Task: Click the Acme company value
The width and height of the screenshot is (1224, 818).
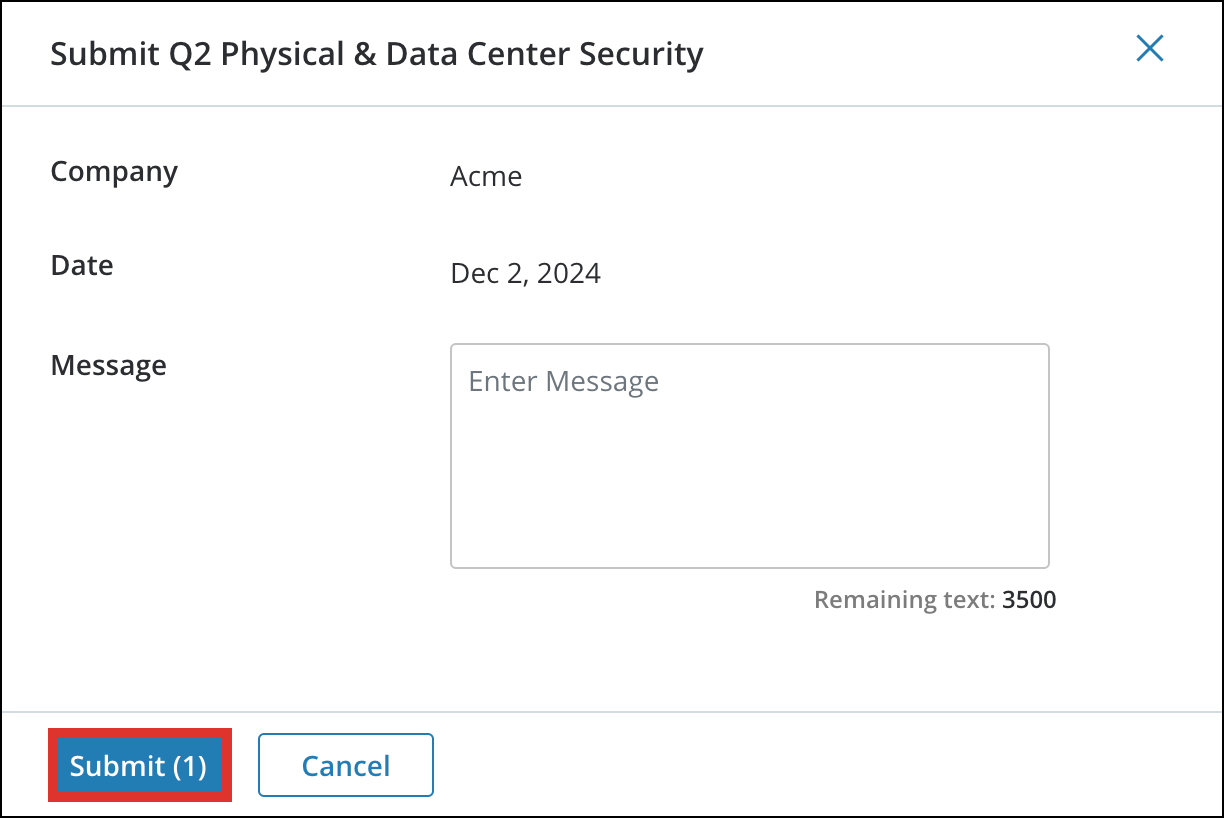Action: tap(486, 177)
